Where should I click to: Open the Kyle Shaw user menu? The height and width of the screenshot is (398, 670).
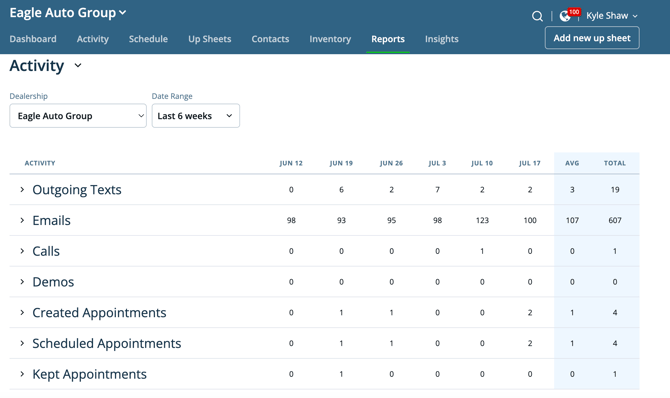[x=612, y=16]
